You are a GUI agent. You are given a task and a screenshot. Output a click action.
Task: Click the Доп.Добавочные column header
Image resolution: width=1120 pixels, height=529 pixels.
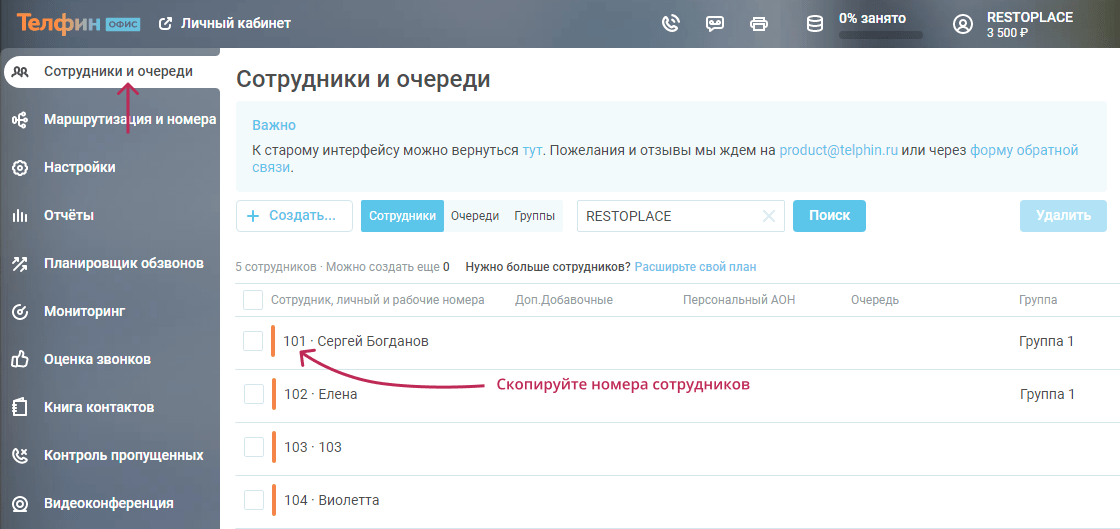(564, 300)
